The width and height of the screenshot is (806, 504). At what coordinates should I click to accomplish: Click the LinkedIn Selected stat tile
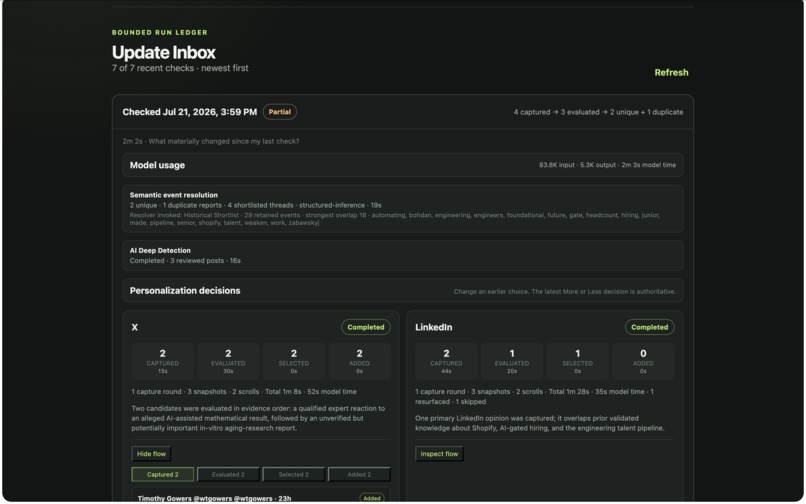tap(577, 361)
